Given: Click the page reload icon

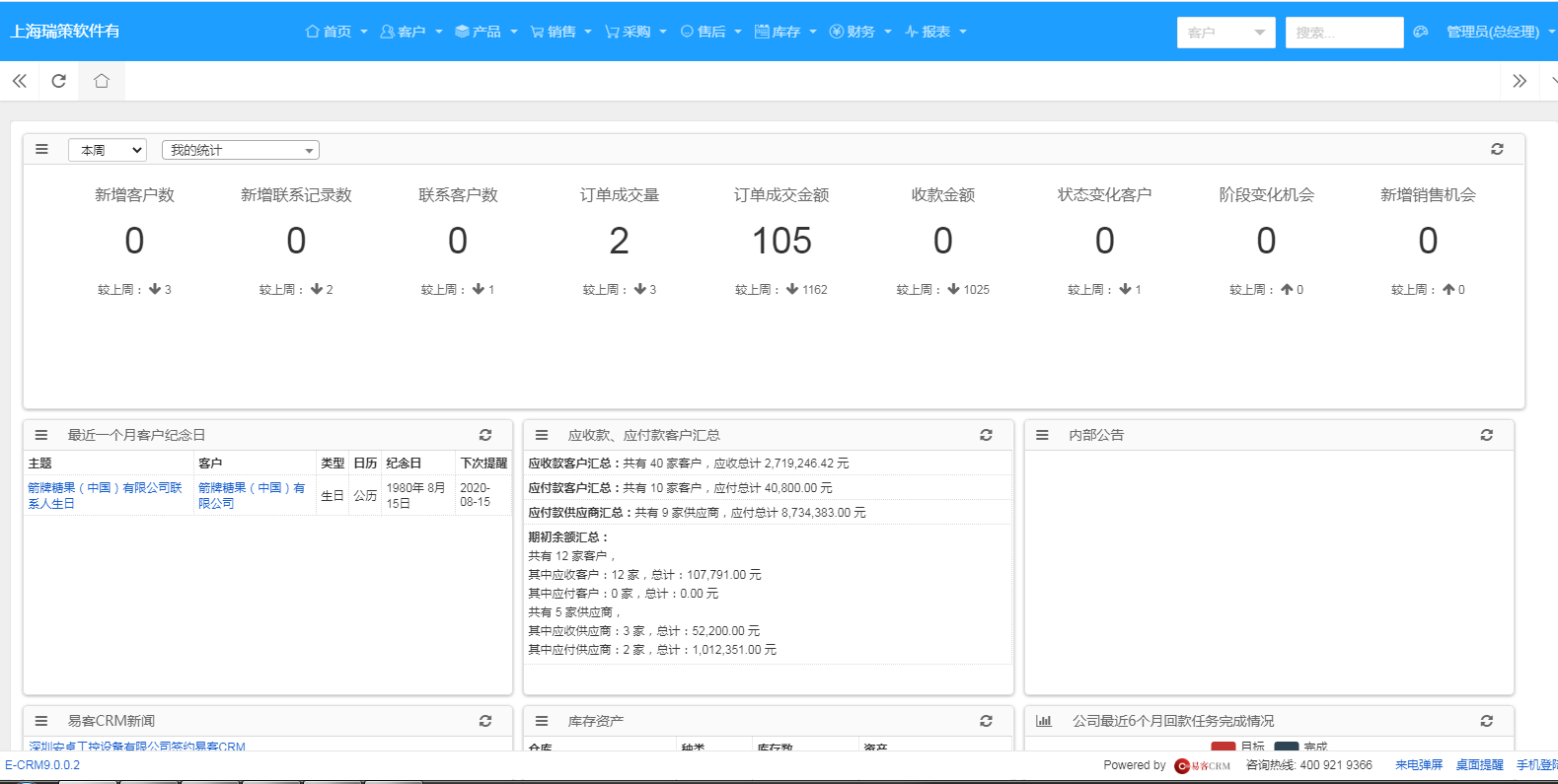Looking at the screenshot, I should click(x=59, y=81).
